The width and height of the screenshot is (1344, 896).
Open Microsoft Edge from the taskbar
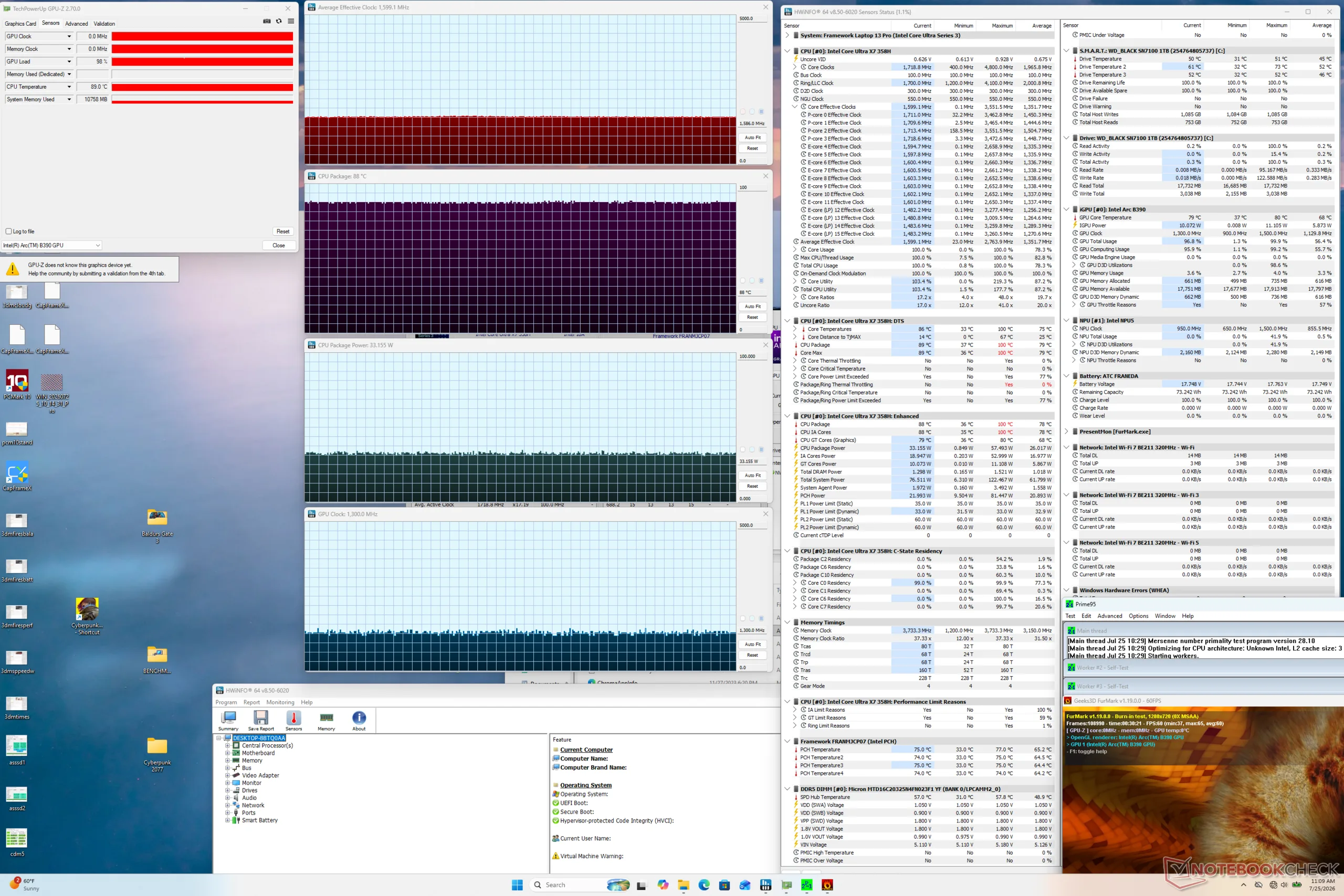pos(704,884)
